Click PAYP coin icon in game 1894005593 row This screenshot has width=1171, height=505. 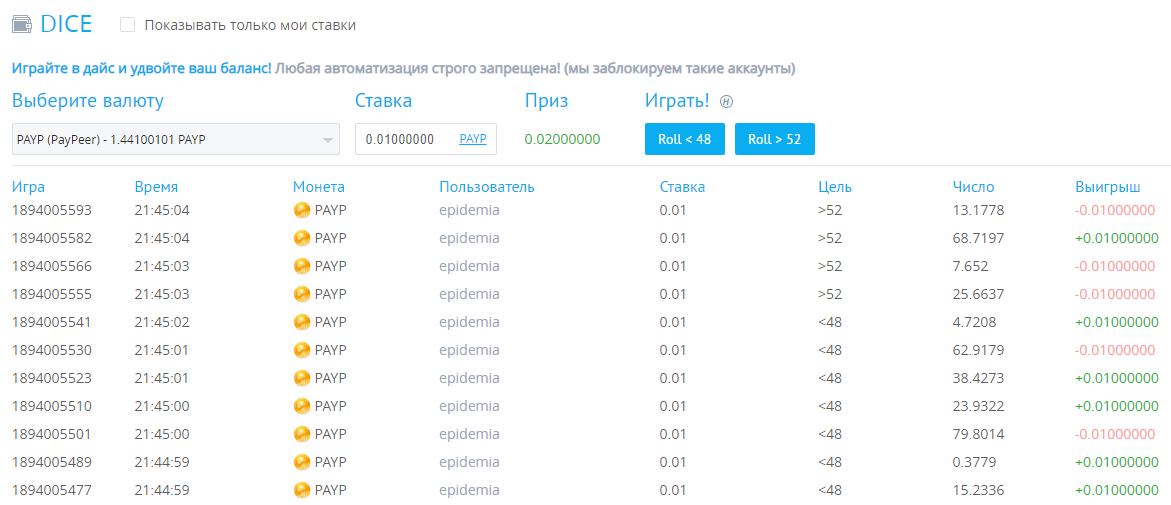tap(302, 210)
